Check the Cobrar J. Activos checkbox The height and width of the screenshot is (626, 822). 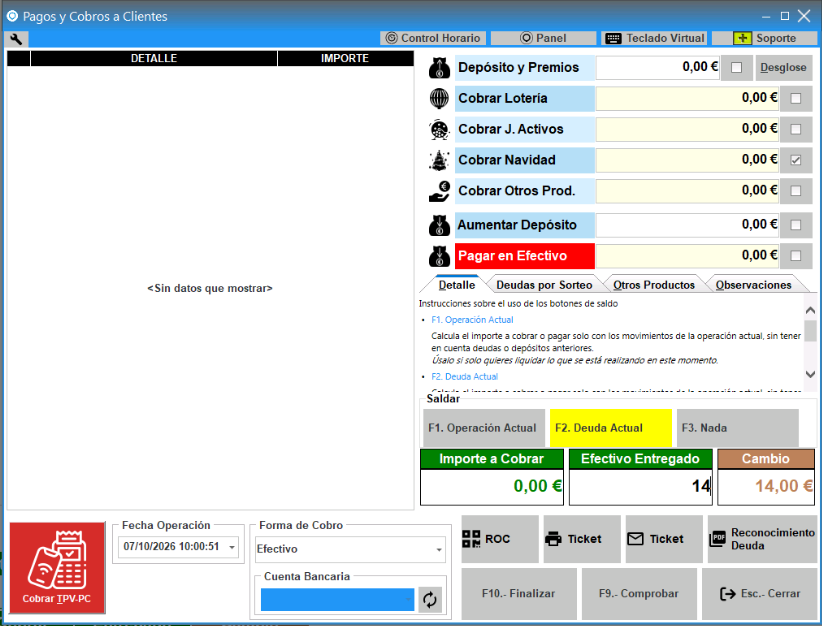(x=796, y=129)
